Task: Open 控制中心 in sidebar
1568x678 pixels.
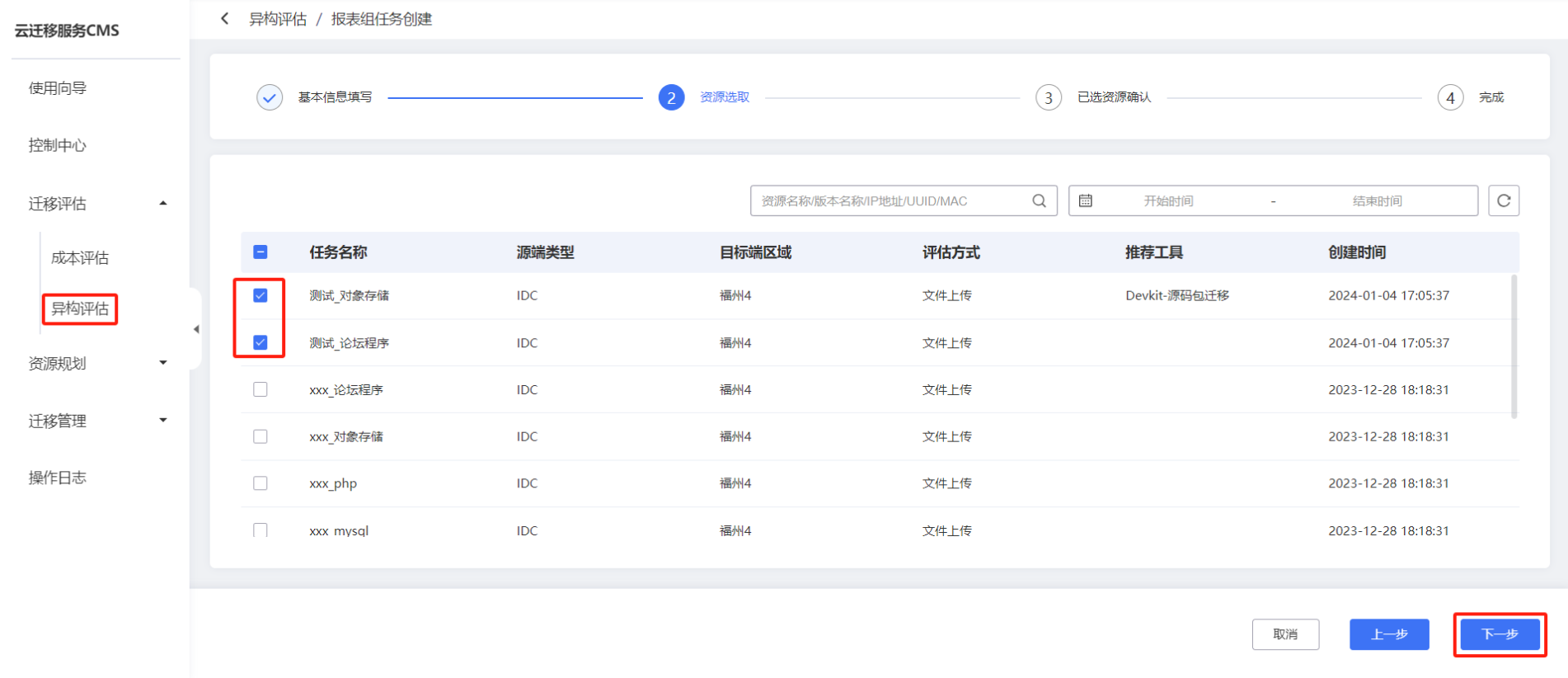Action: [x=58, y=145]
